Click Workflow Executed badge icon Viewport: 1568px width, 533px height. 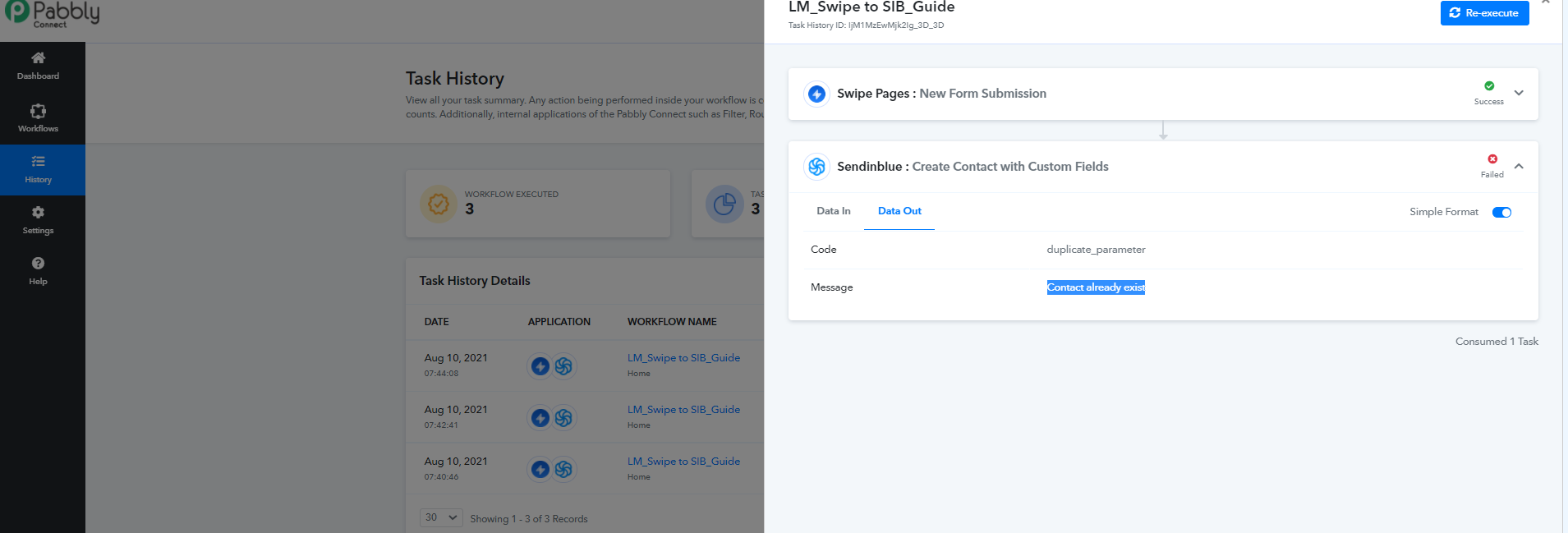[439, 204]
